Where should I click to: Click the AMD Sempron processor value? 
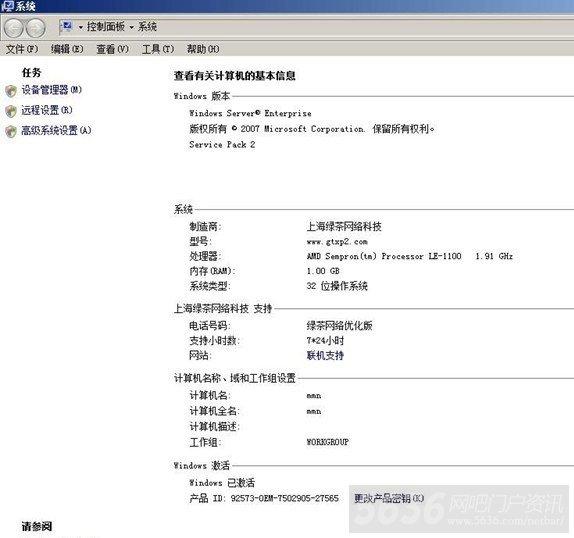(410, 256)
